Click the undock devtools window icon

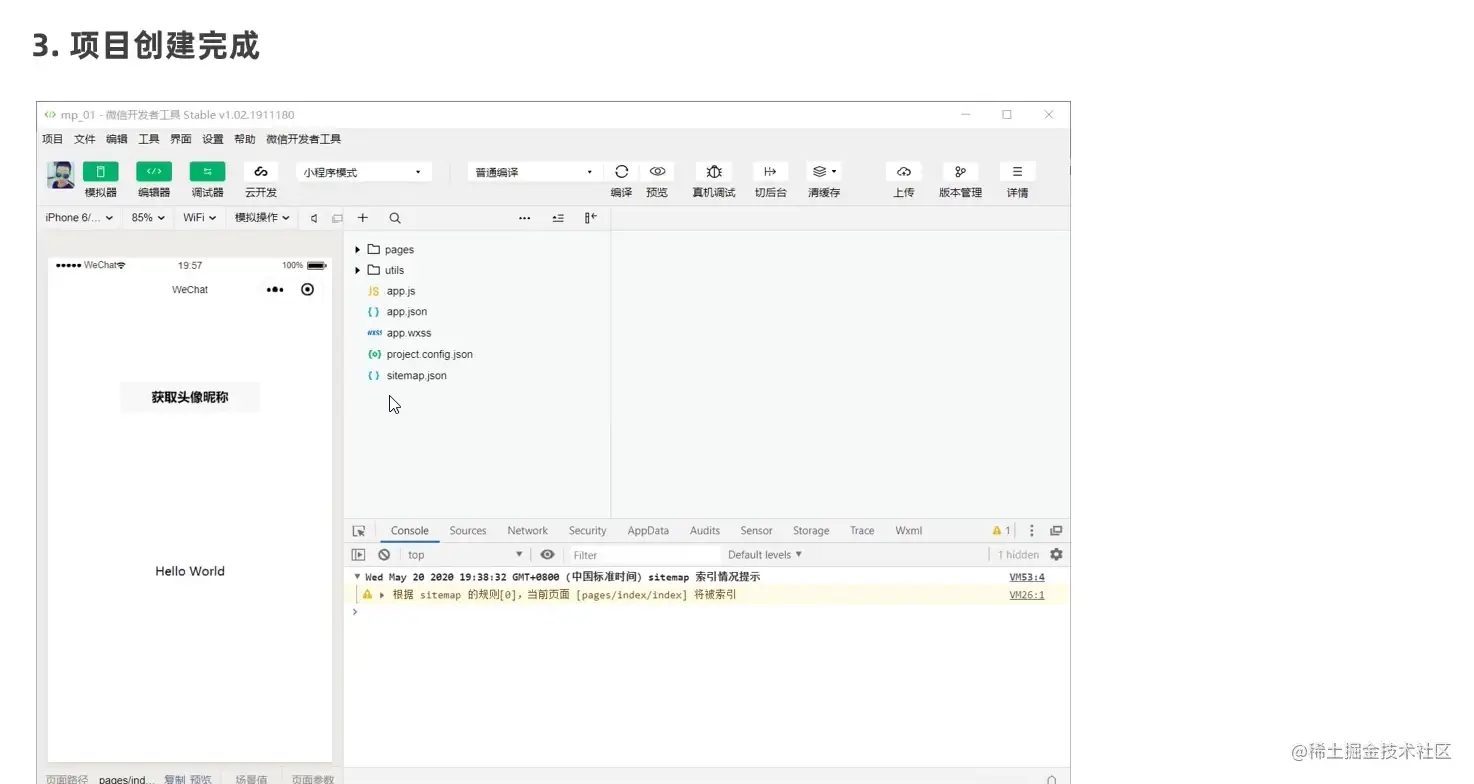tap(1056, 531)
